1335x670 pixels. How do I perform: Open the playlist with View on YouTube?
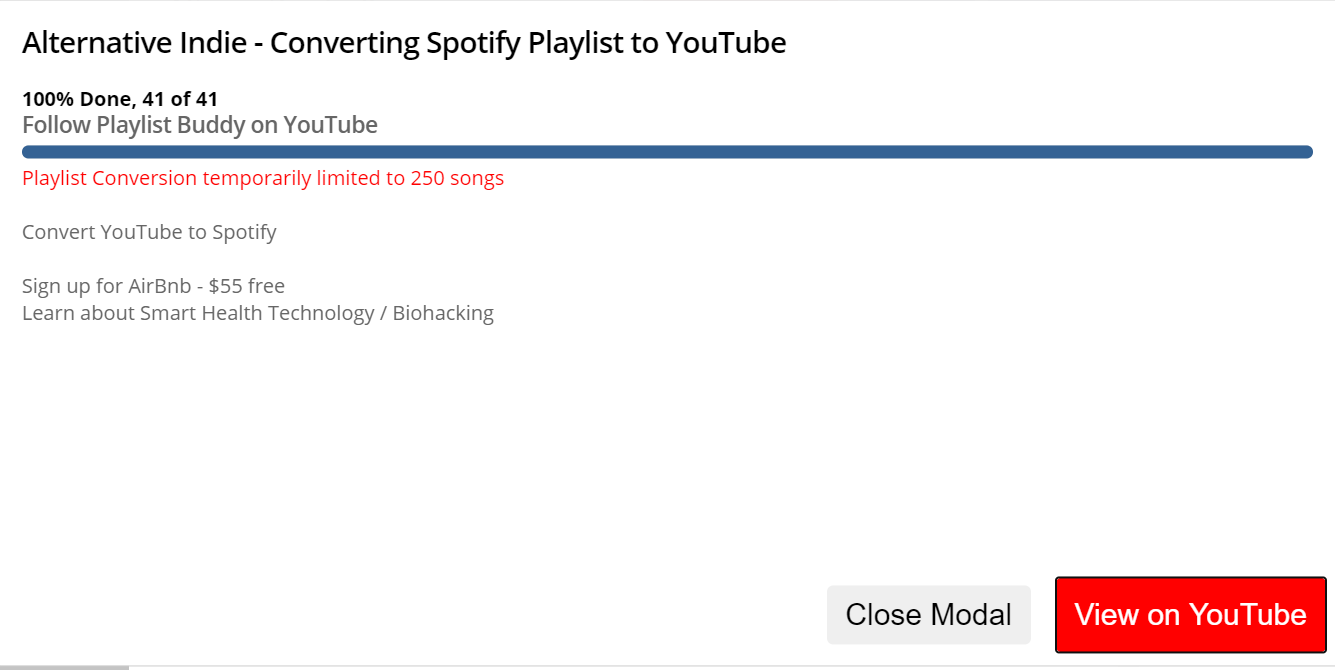[1190, 614]
